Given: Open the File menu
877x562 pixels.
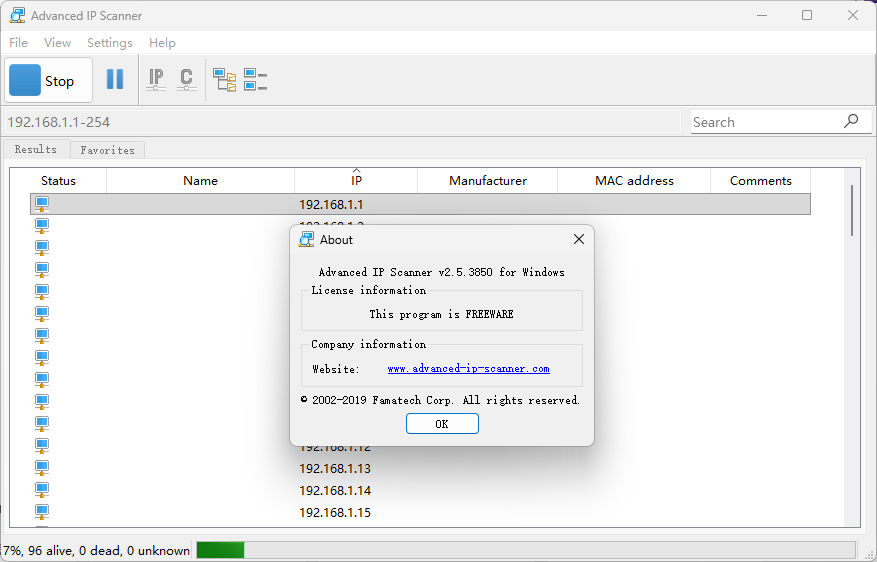Looking at the screenshot, I should click(x=18, y=42).
